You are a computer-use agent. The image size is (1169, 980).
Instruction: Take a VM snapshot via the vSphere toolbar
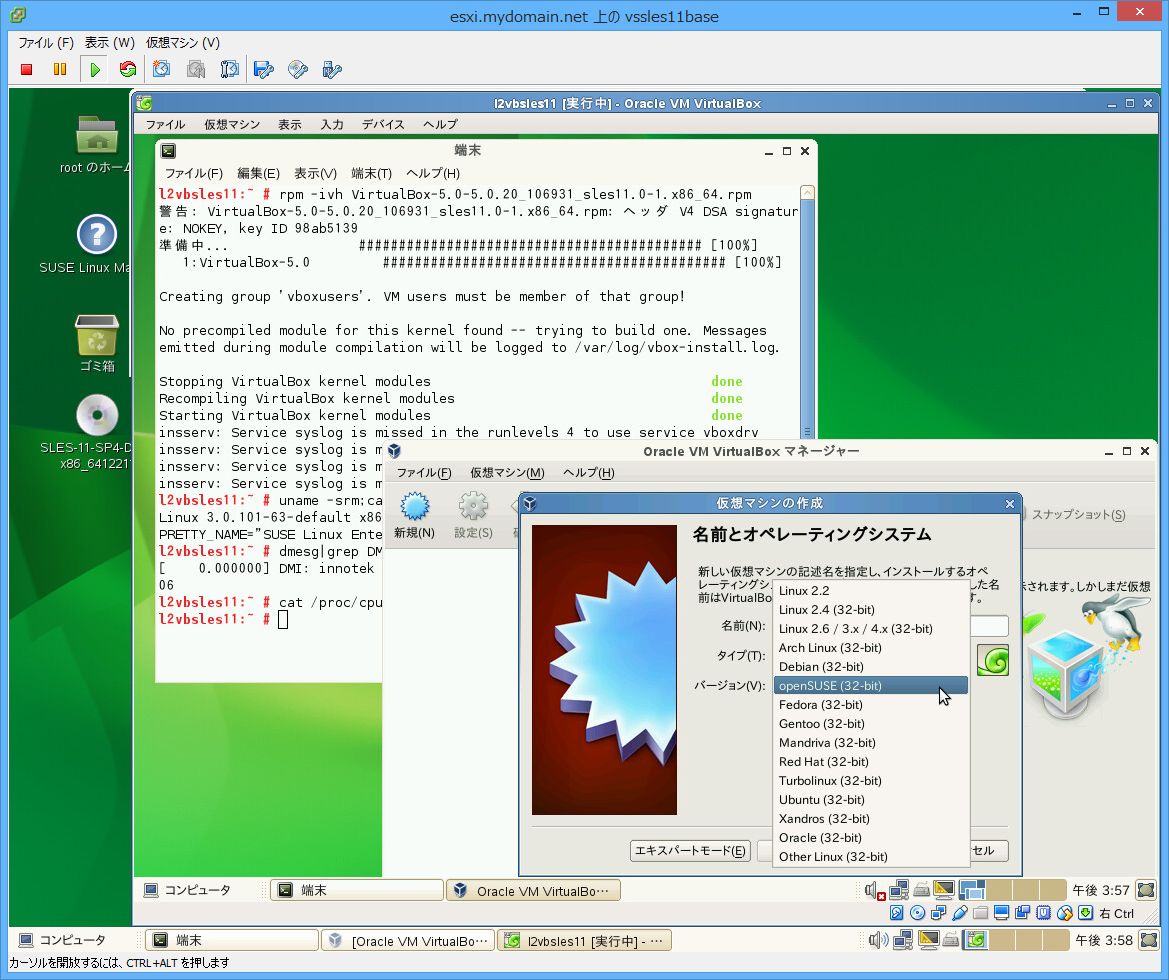click(x=161, y=69)
